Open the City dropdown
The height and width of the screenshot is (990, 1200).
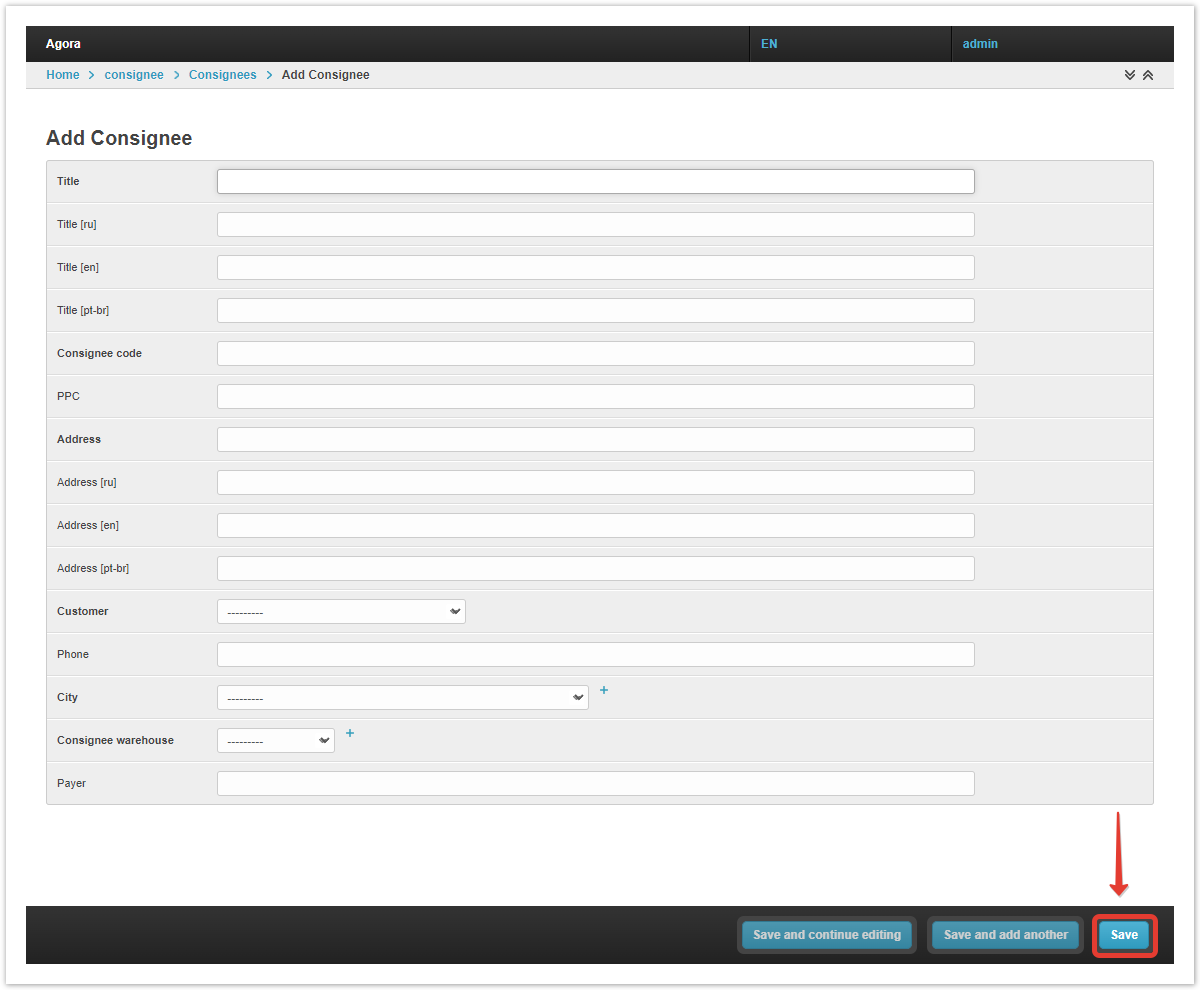pyautogui.click(x=403, y=697)
